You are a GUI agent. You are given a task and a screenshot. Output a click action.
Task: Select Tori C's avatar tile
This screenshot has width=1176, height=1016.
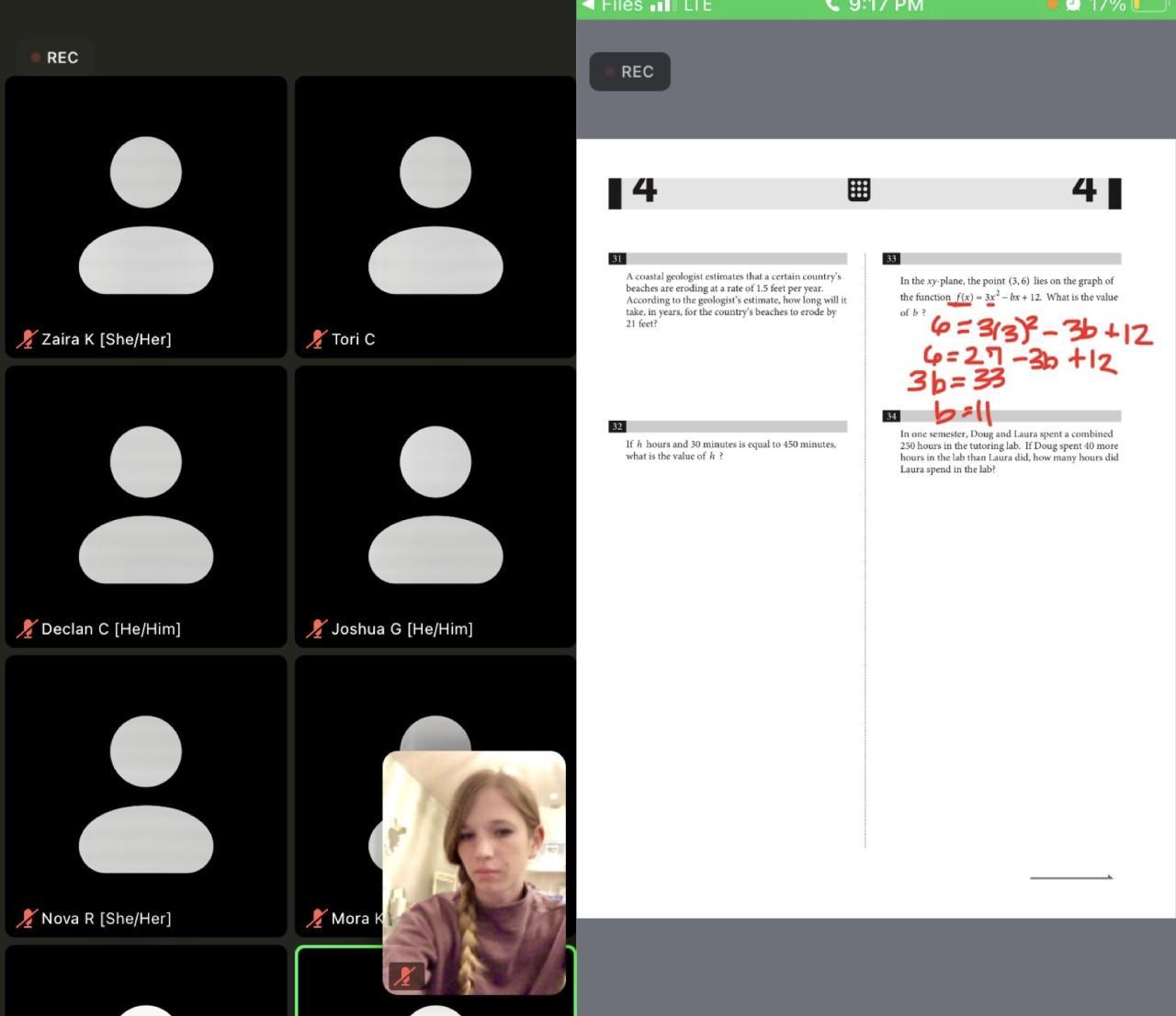click(435, 217)
